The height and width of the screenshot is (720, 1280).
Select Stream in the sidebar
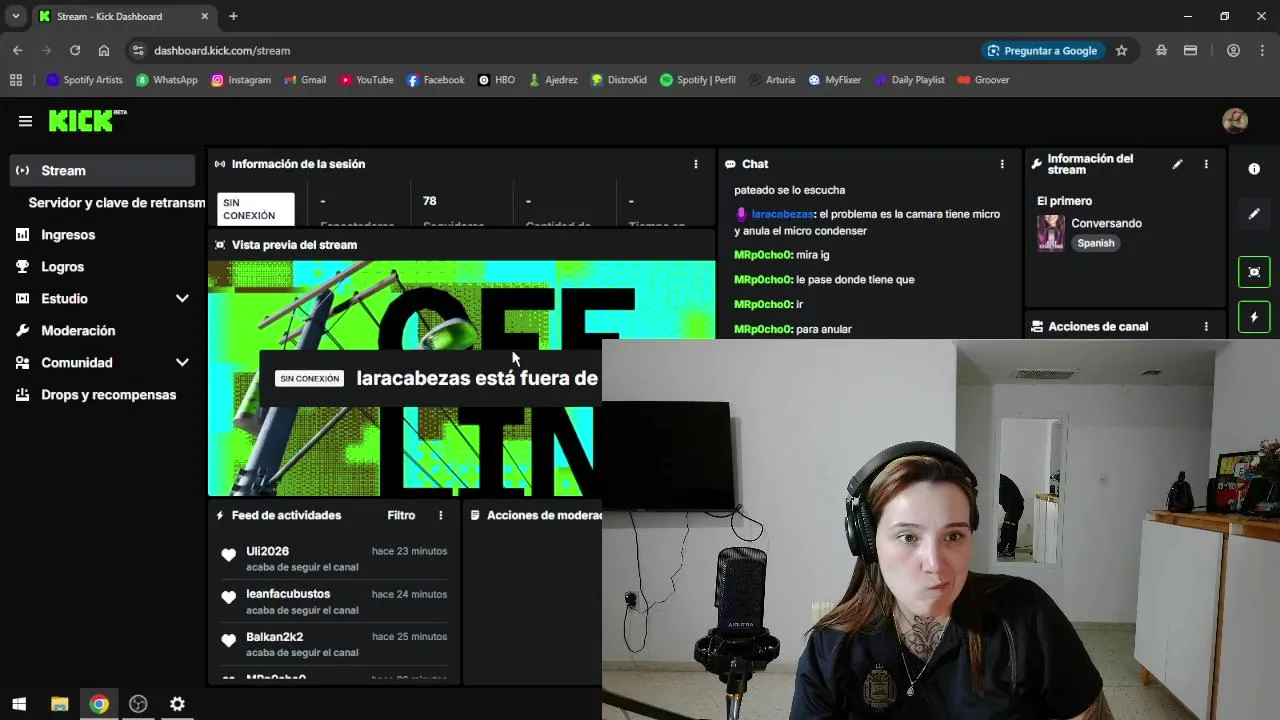point(102,171)
